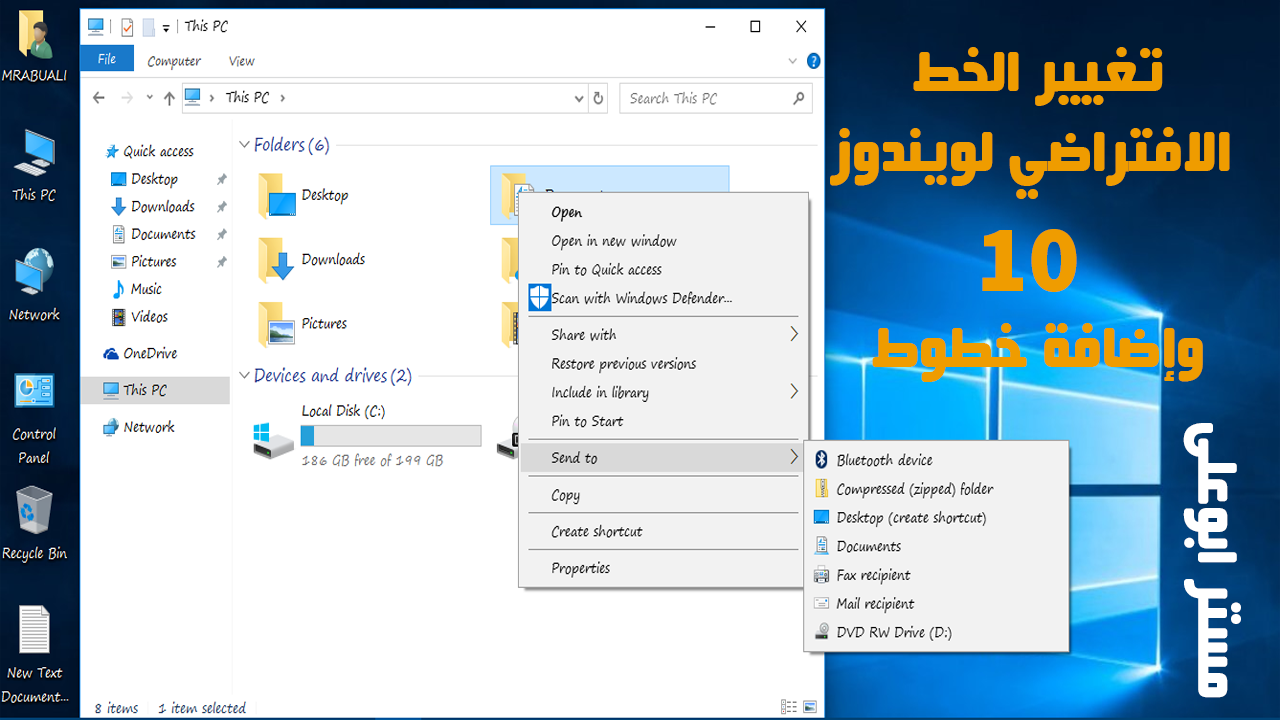Click the Downloads folder icon in Folders group
Viewport: 1280px width, 720px height.
click(x=277, y=260)
